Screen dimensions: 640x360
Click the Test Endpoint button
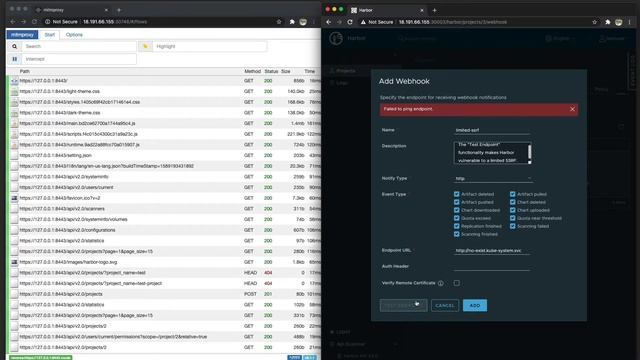coord(403,306)
